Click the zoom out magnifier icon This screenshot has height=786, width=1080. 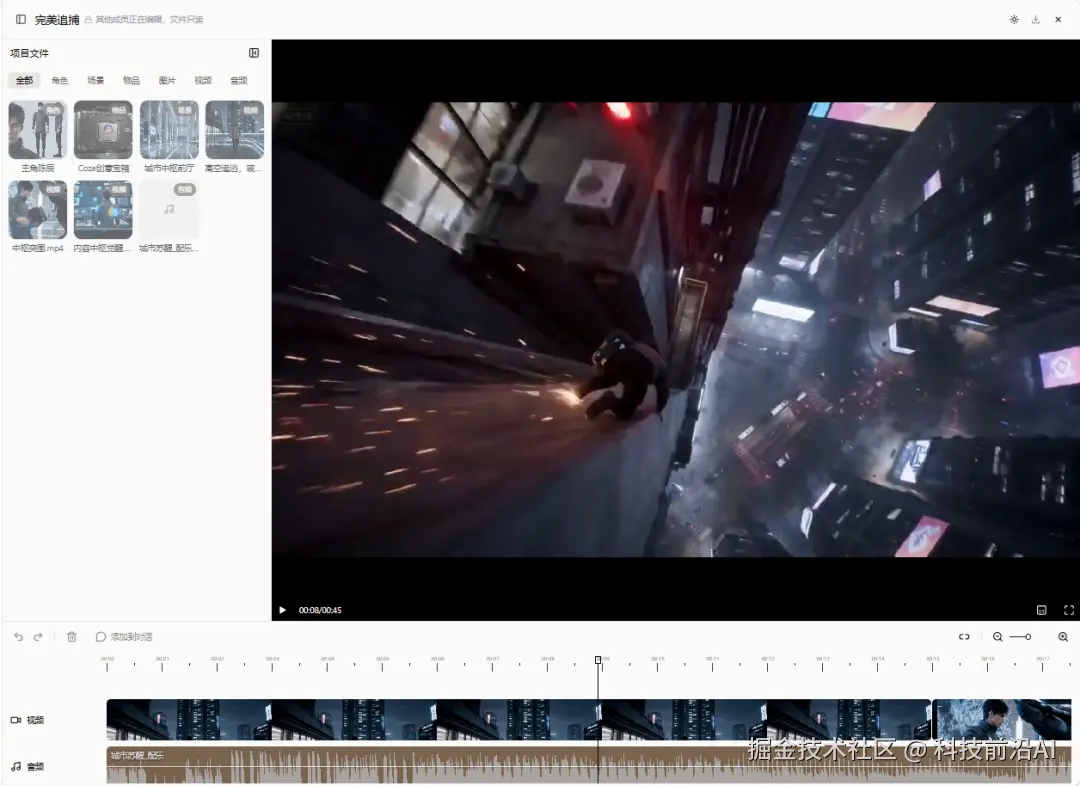[997, 637]
